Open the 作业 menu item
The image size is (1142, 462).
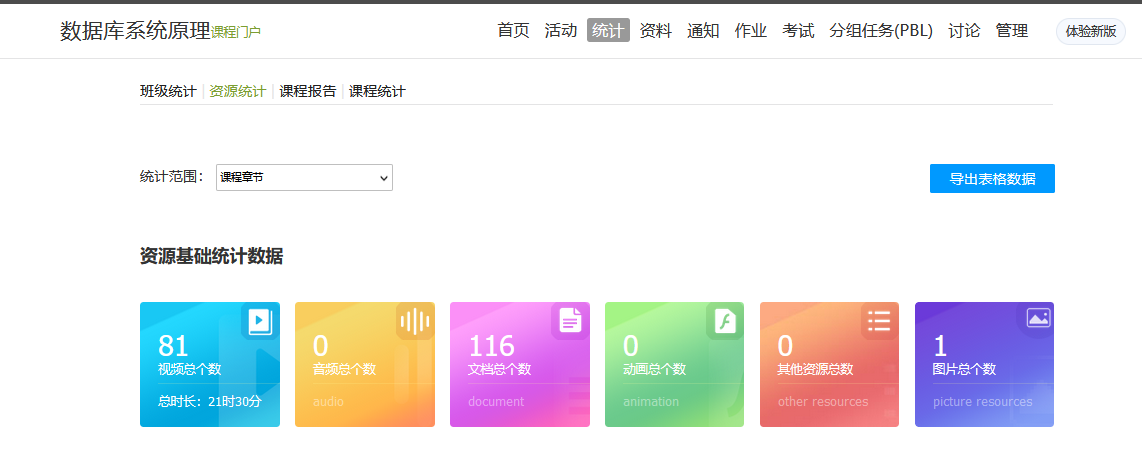click(750, 31)
